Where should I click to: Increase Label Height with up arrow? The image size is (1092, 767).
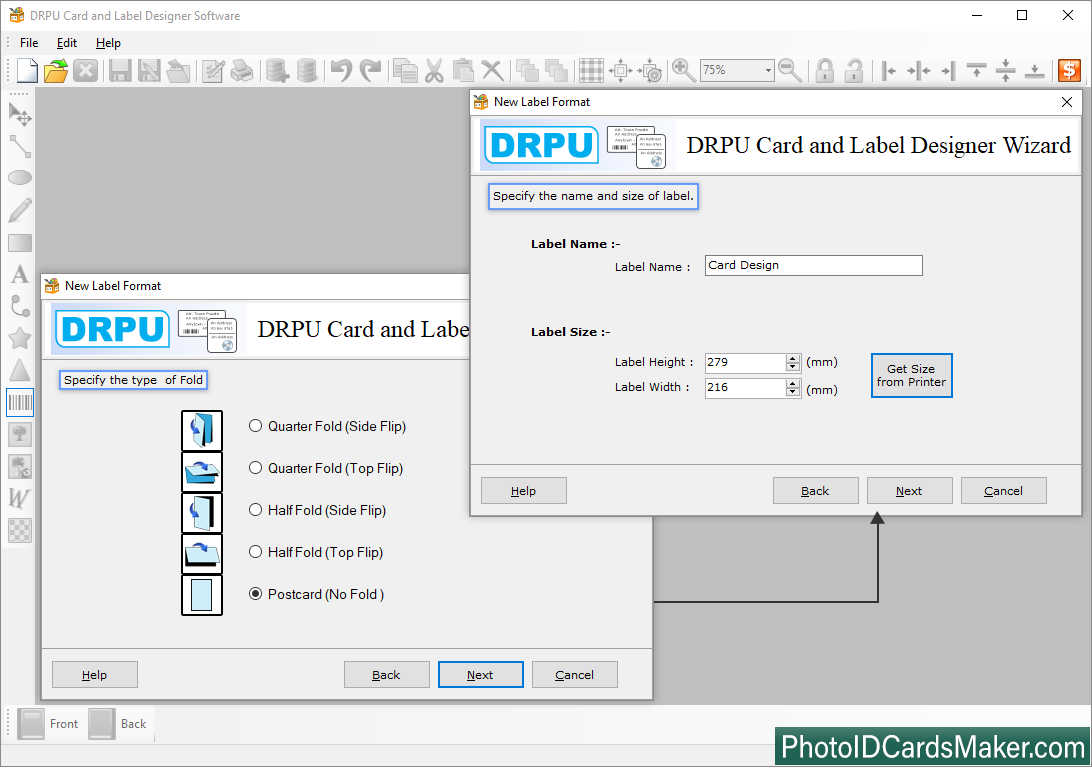point(793,358)
